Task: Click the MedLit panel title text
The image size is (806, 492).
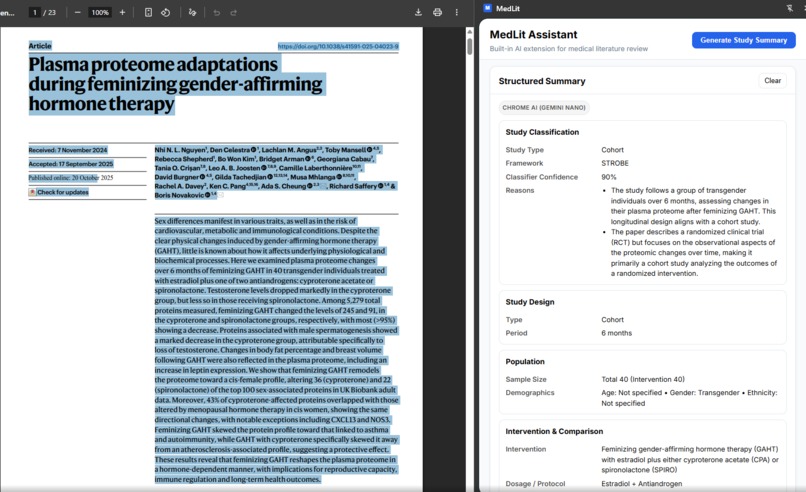Action: pyautogui.click(x=508, y=8)
